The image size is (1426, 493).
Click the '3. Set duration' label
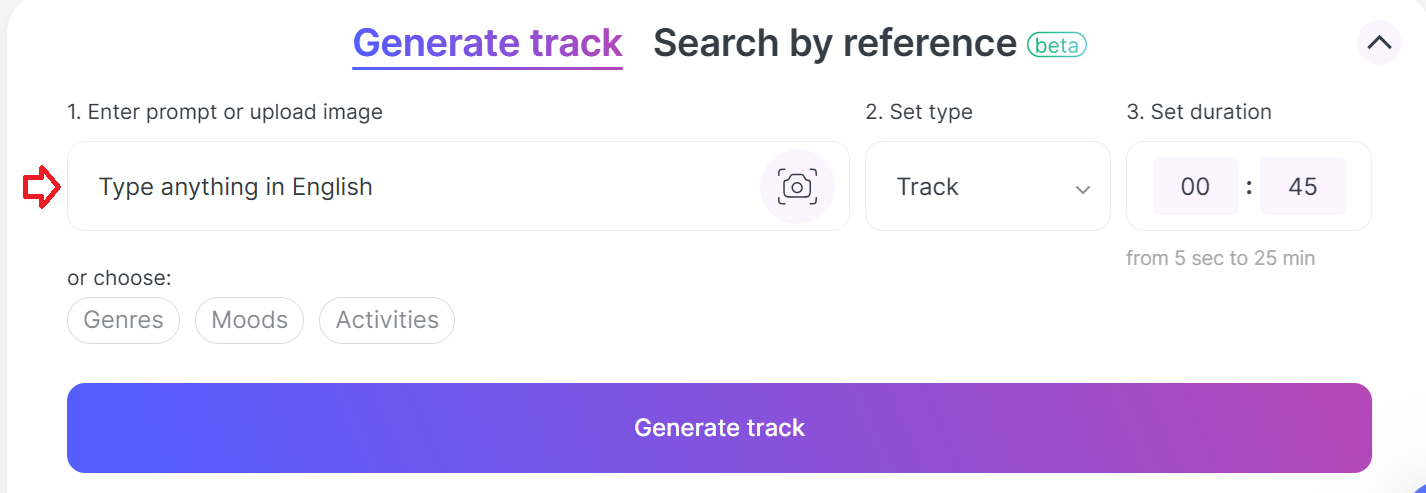click(x=1199, y=112)
